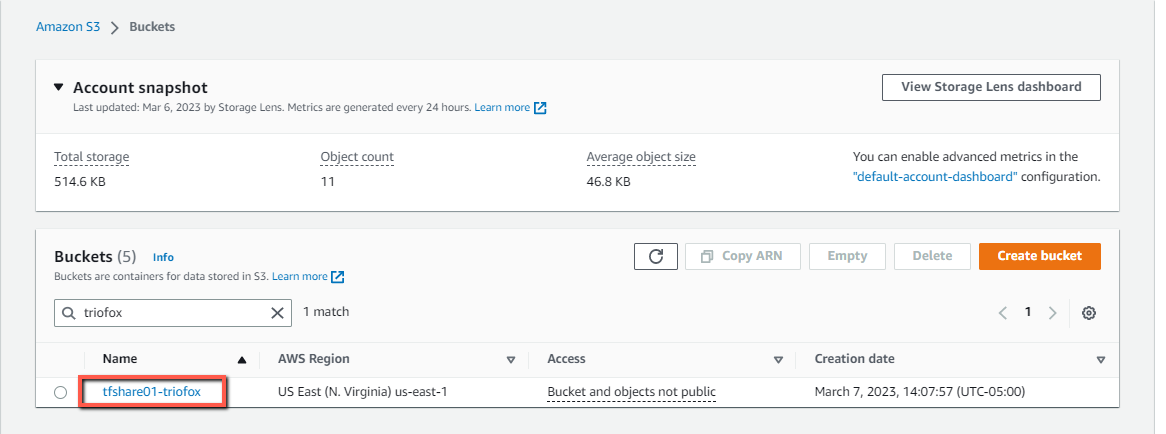Go to next page of buckets
Screen dimensions: 1166x434
pos(1052,313)
